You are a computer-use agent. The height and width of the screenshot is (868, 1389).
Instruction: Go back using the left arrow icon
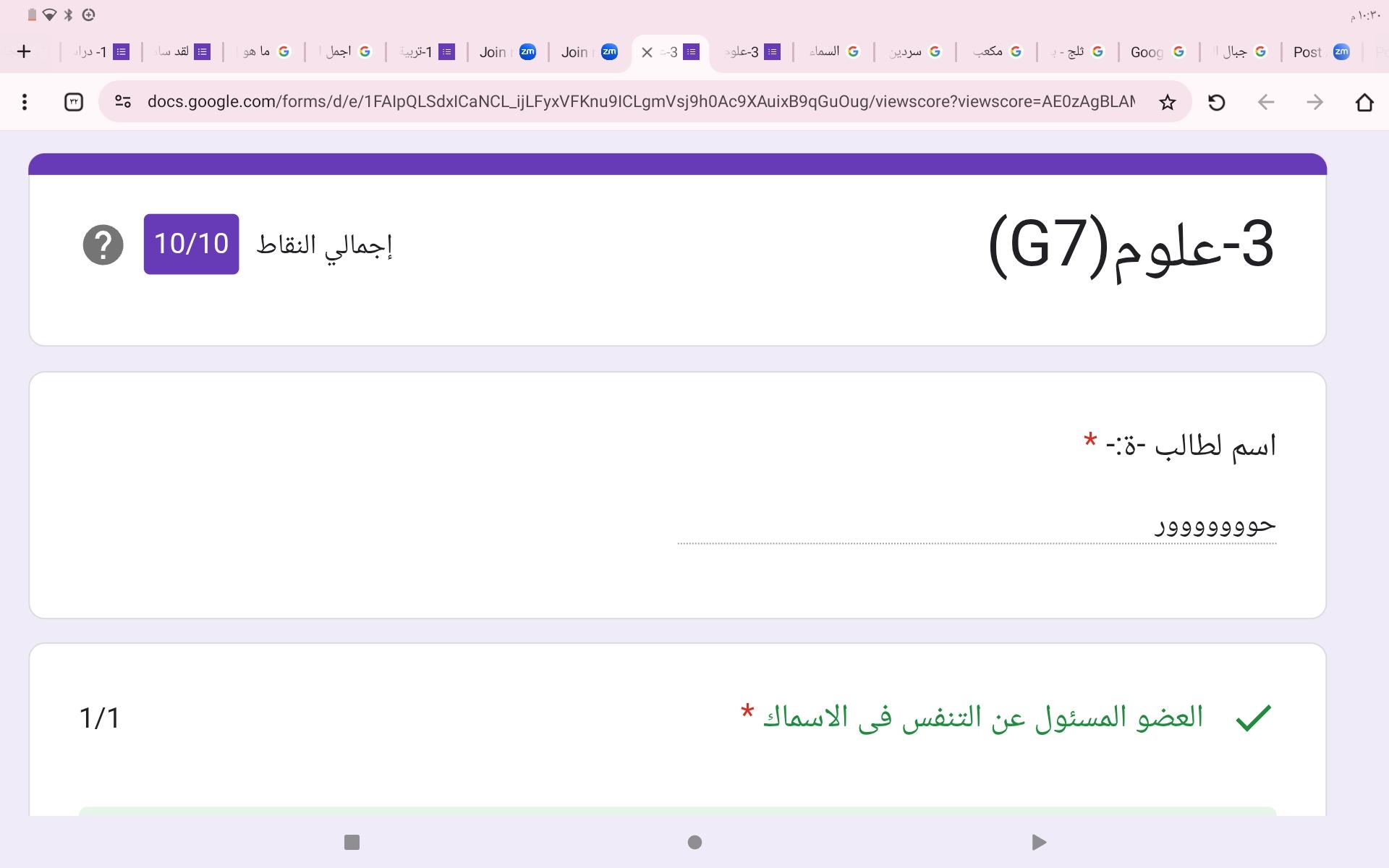point(1265,102)
